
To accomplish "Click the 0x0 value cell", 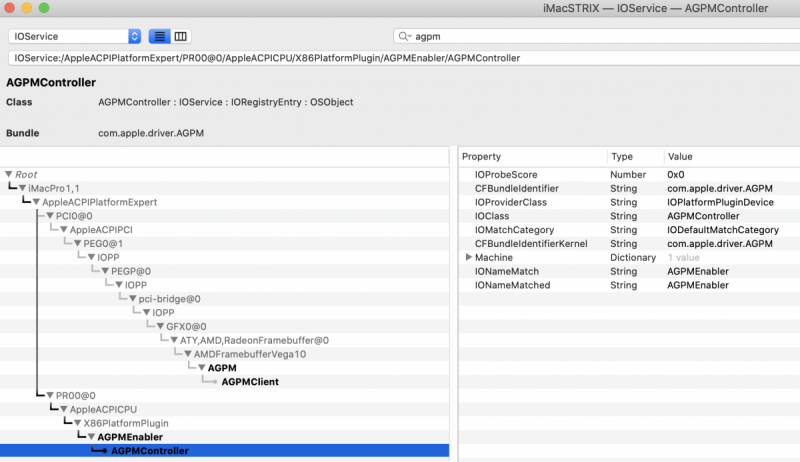I will click(676, 174).
